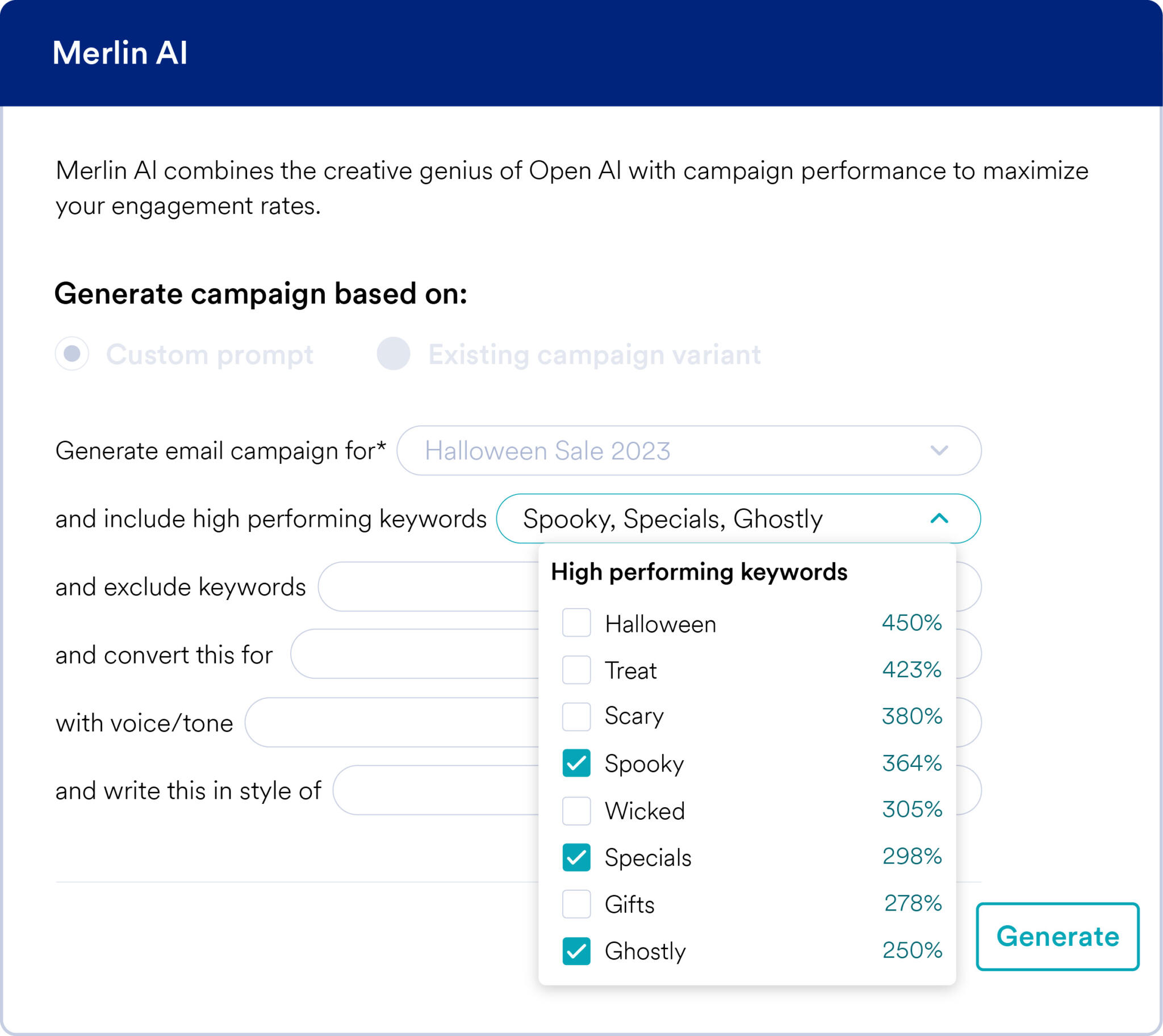
Task: Uncheck the Spooky keyword
Action: [x=576, y=764]
